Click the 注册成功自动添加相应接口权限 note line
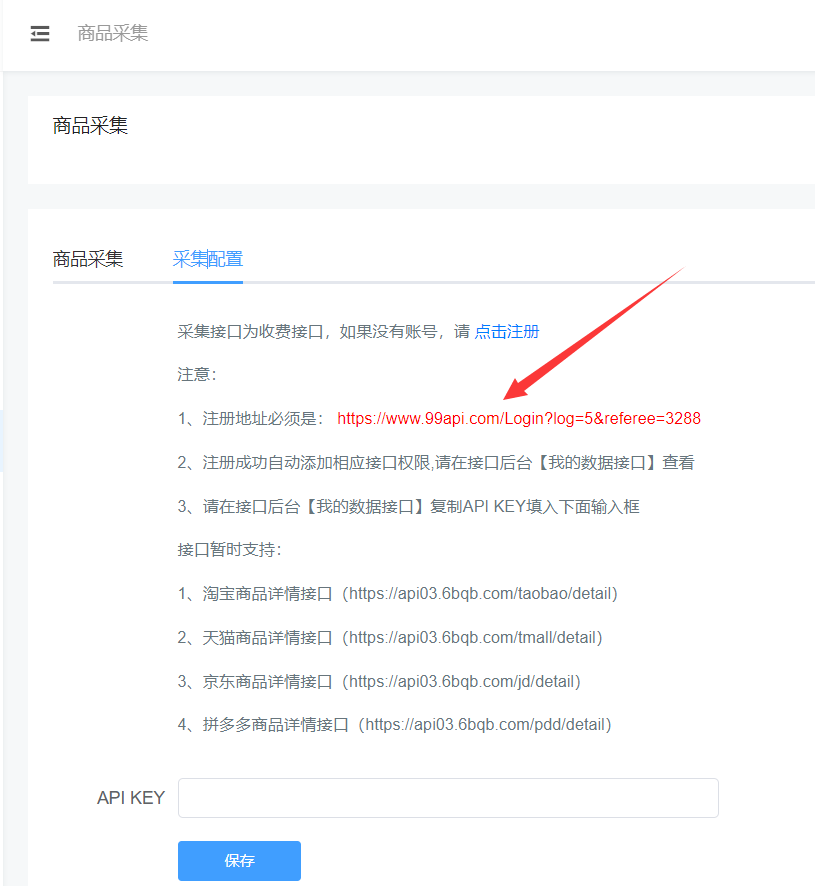 coord(436,462)
